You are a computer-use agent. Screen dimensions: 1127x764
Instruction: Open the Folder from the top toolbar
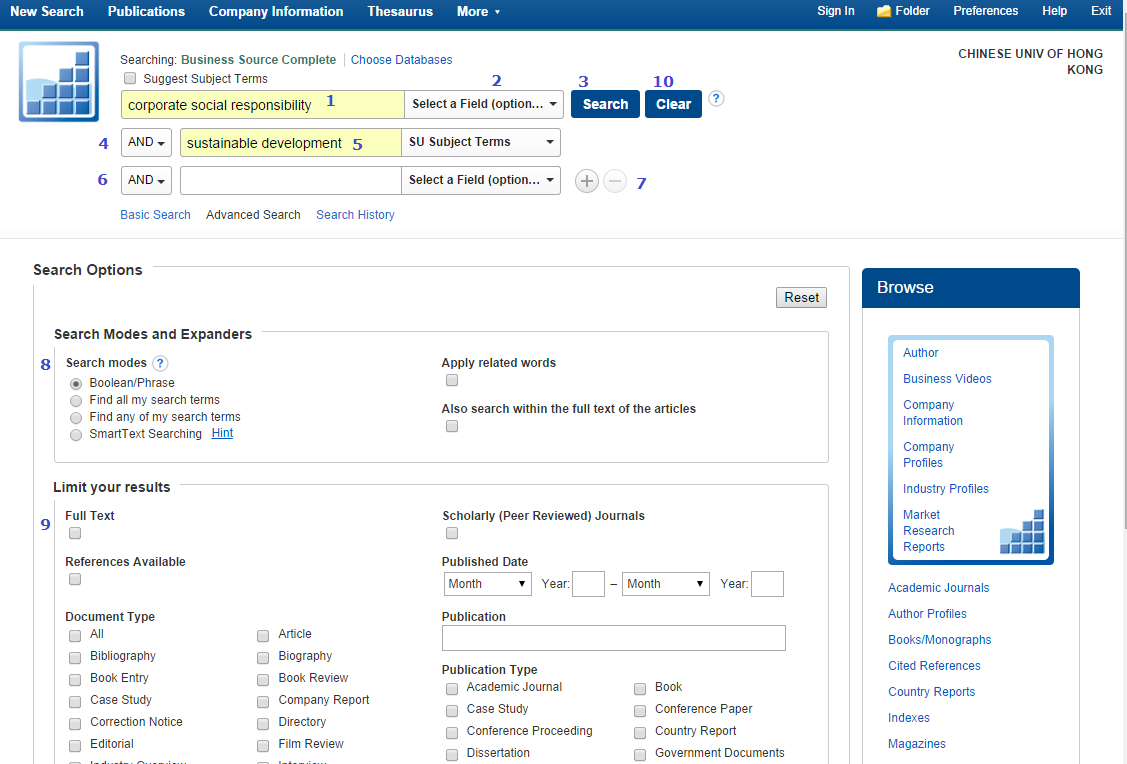coord(902,11)
